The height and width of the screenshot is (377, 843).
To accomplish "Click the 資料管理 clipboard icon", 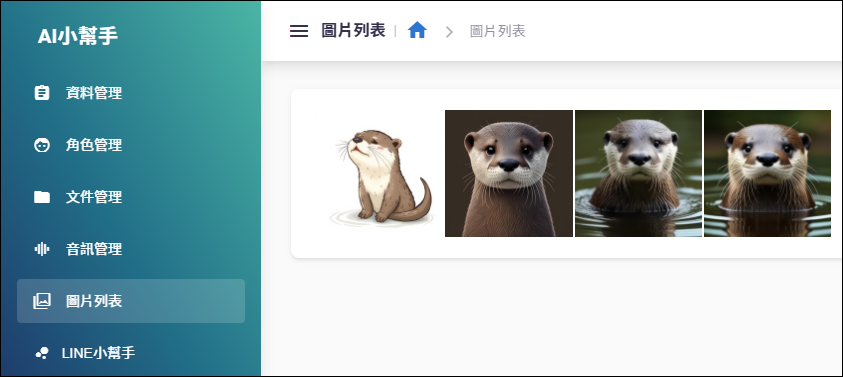I will 41,93.
